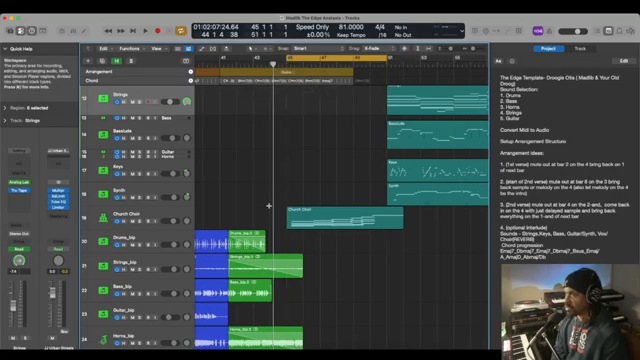This screenshot has width=640, height=360.
Task: Click the purple count-in button
Action: coord(538,31)
